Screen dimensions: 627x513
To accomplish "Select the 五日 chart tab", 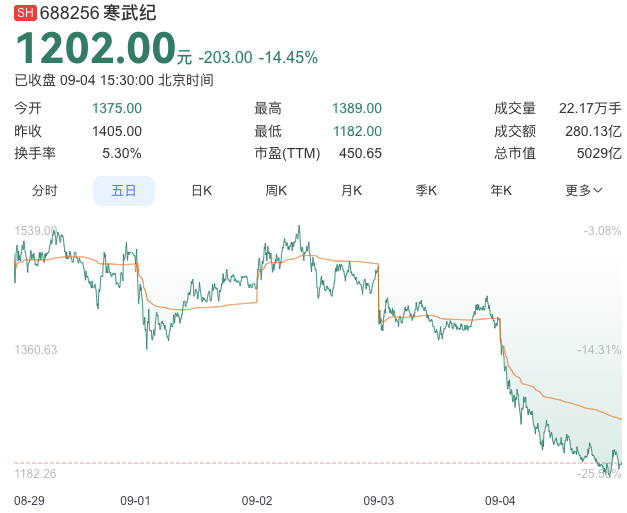I will tap(124, 190).
